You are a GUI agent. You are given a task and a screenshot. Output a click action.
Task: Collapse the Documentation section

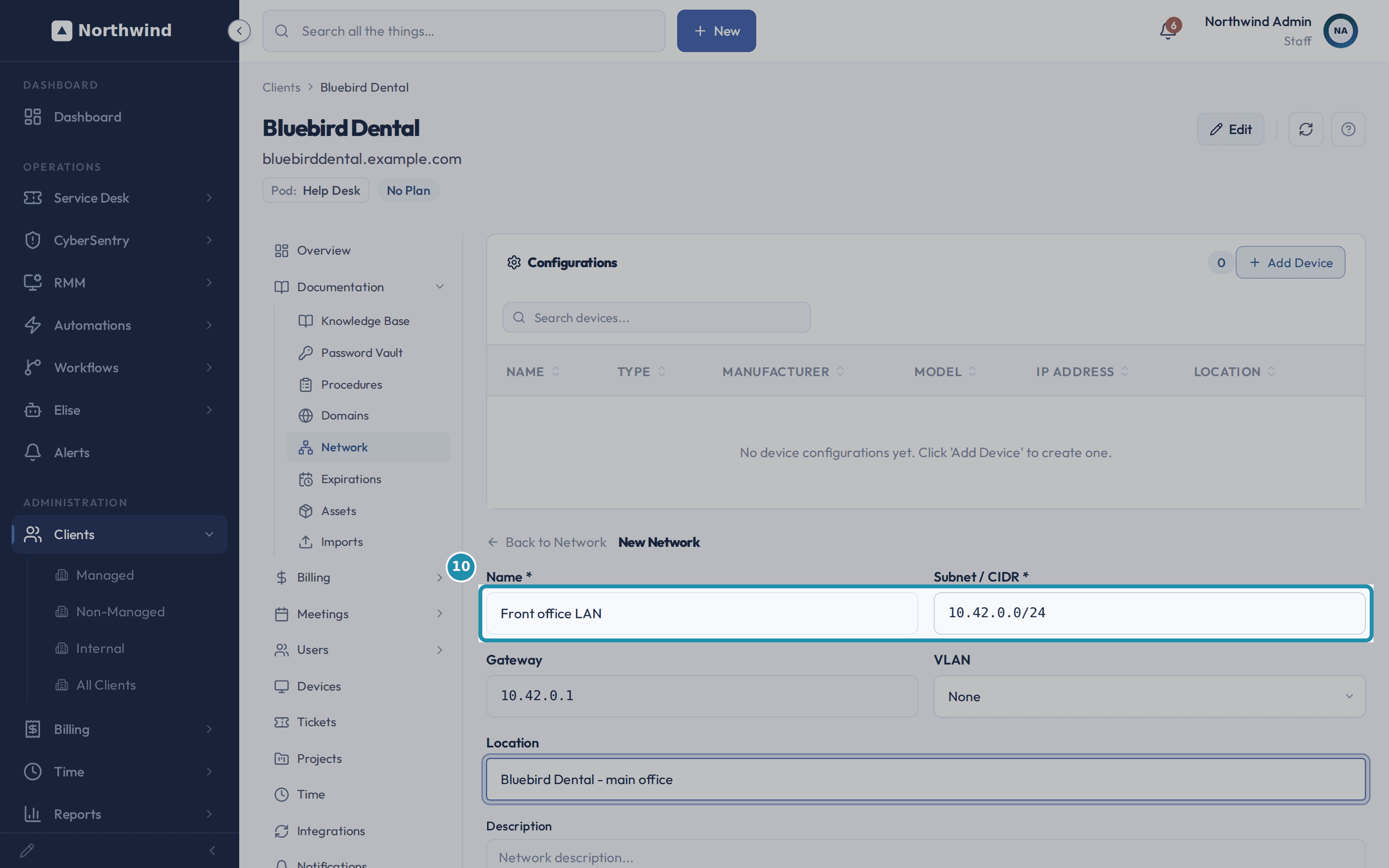(360, 286)
